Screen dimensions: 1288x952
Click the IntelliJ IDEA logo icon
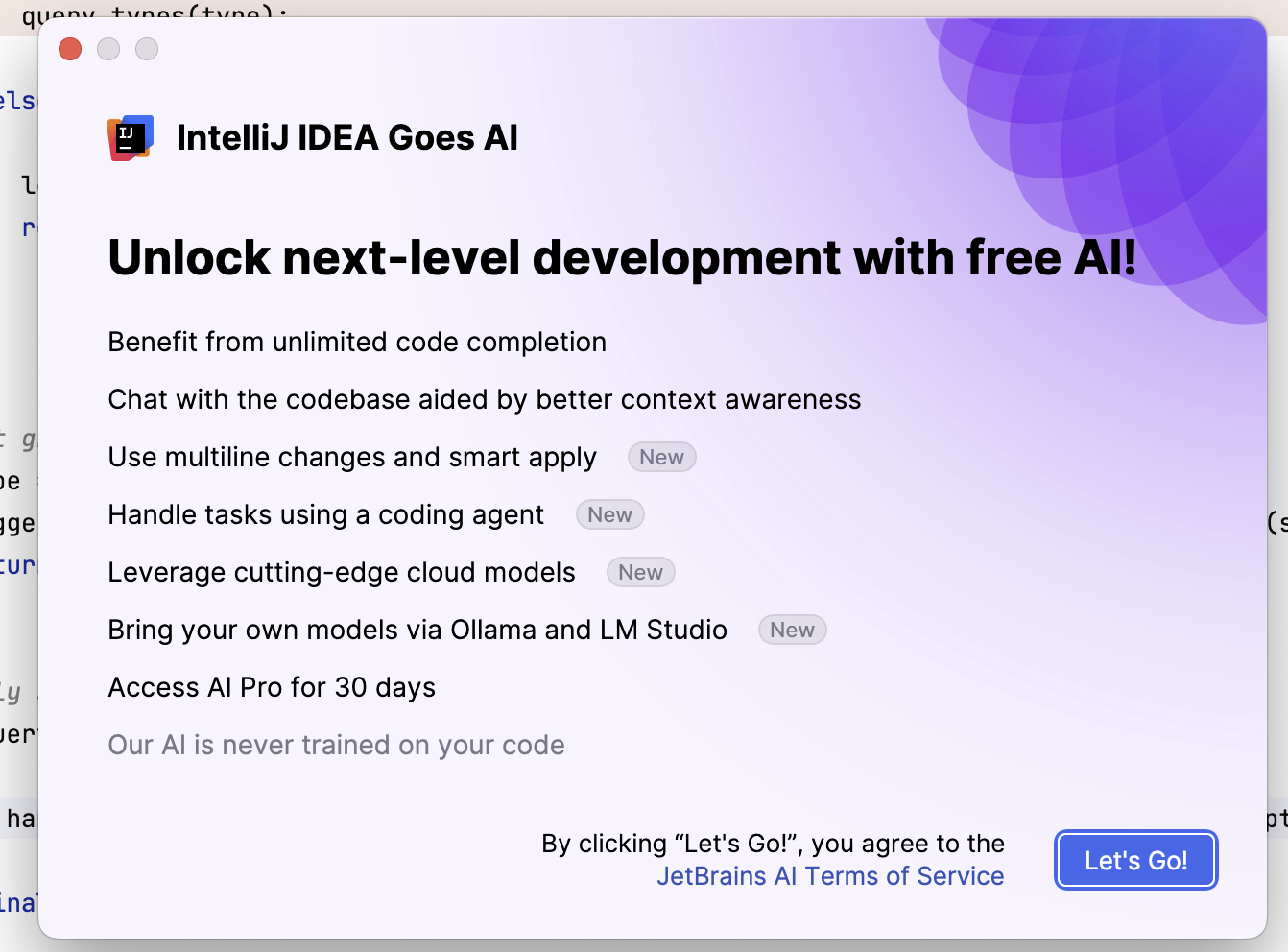pos(131,138)
